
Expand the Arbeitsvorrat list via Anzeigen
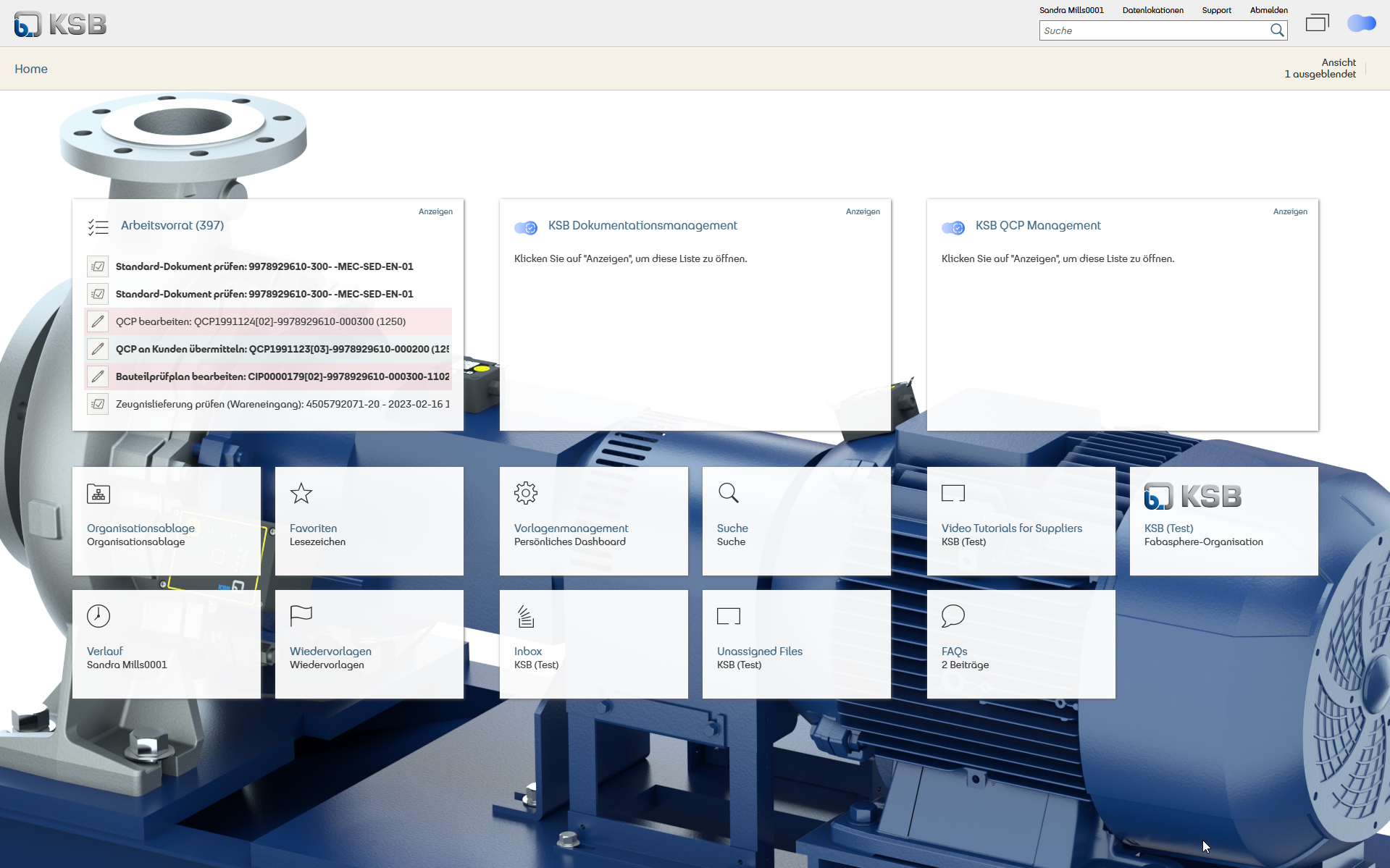click(x=436, y=211)
